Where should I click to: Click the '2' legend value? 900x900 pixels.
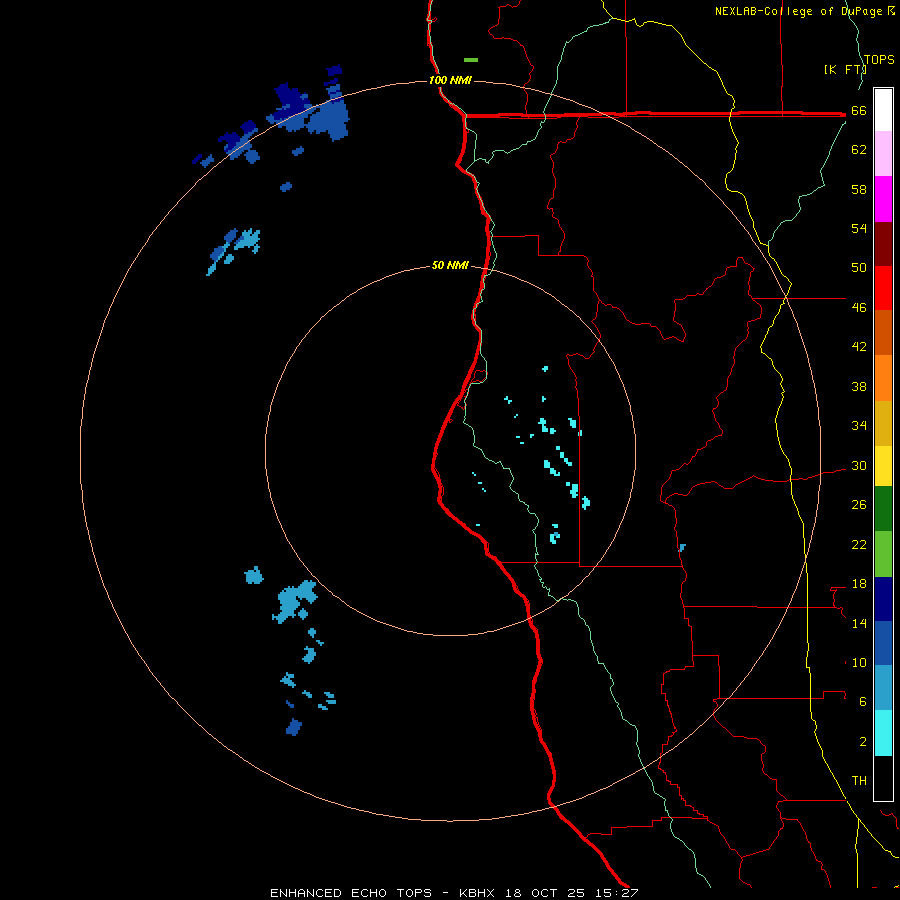coord(863,742)
